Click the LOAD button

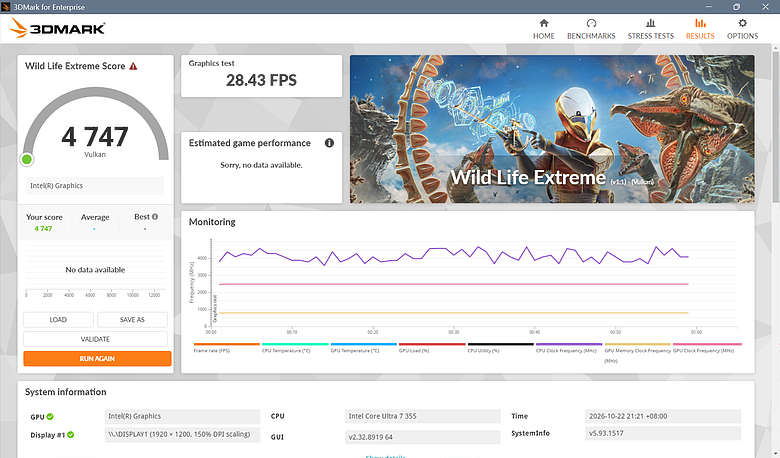(58, 320)
